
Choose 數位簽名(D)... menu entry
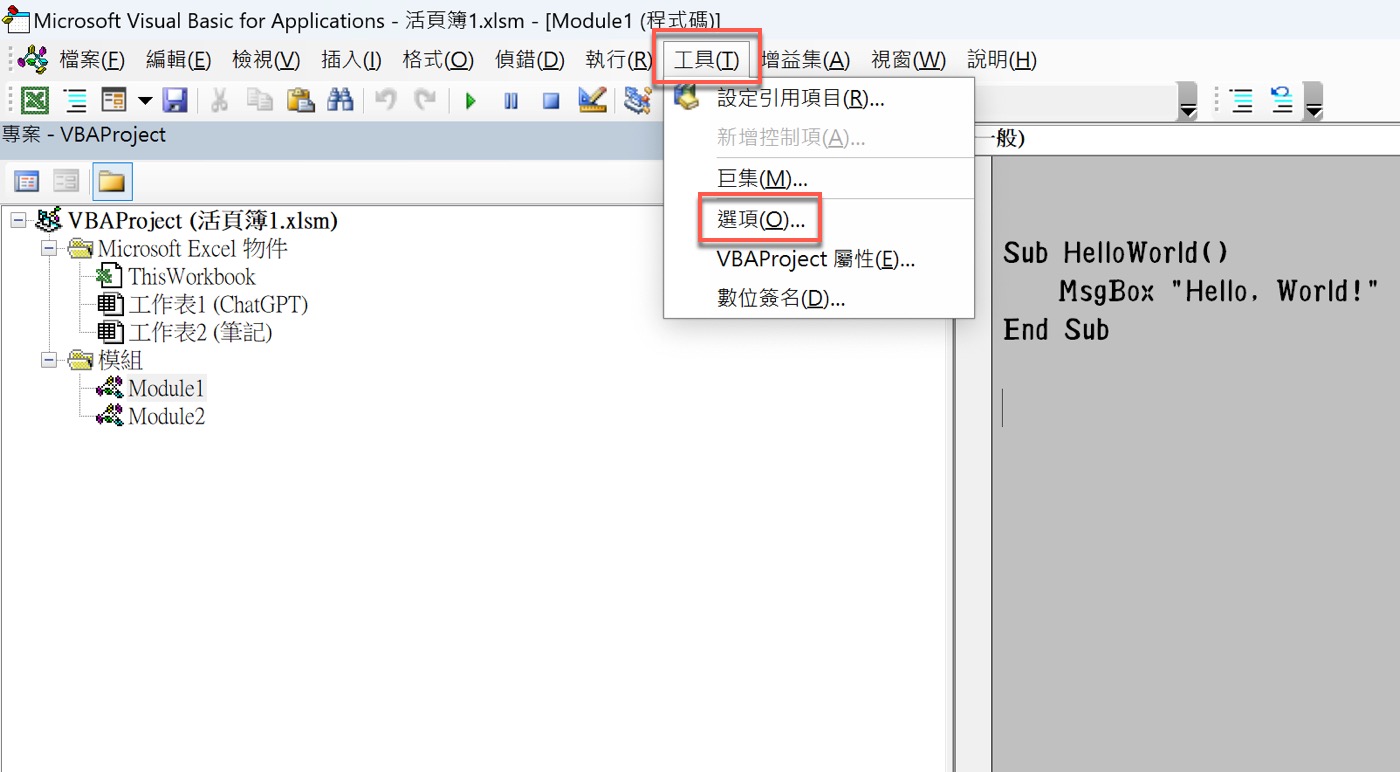coord(819,298)
